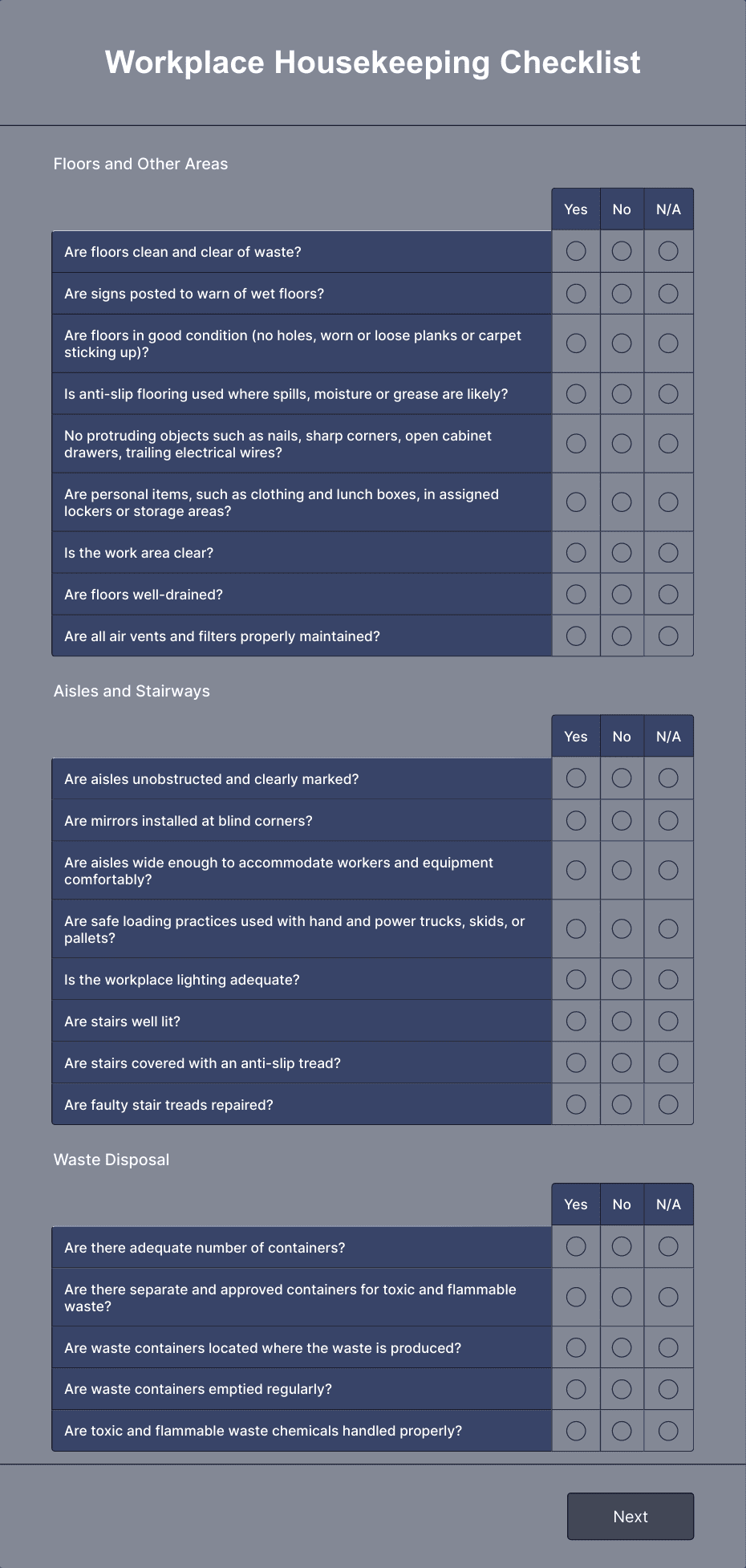Select Yes for anti-slip flooring question
The width and height of the screenshot is (746, 1568).
575,393
